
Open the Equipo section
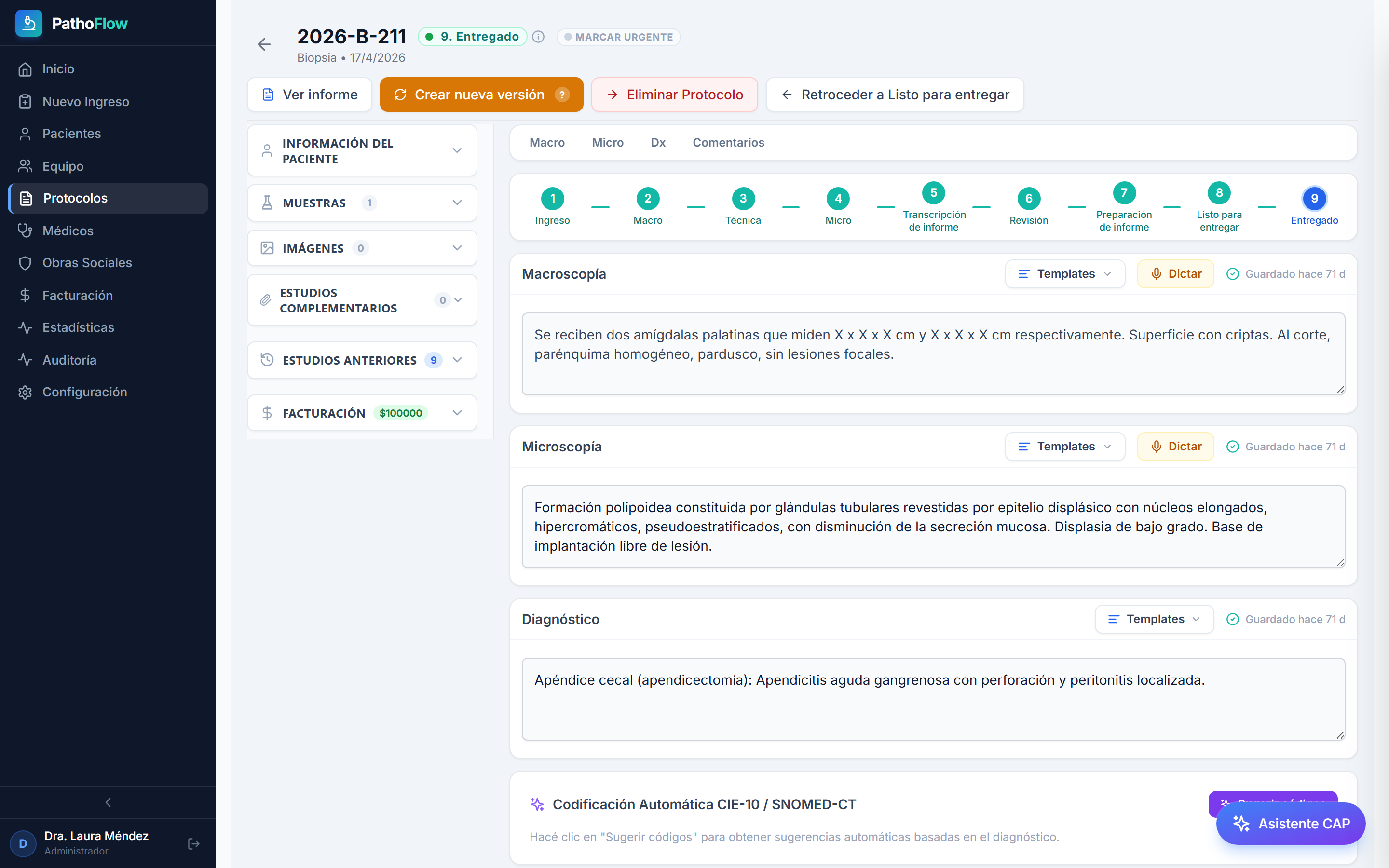[108, 166]
